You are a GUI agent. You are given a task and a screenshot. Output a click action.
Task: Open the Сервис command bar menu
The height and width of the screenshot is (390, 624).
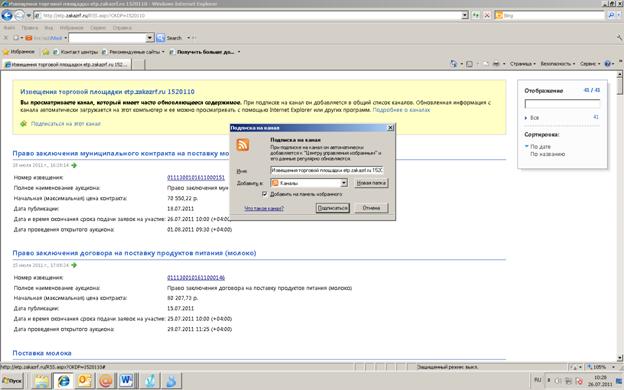point(589,64)
